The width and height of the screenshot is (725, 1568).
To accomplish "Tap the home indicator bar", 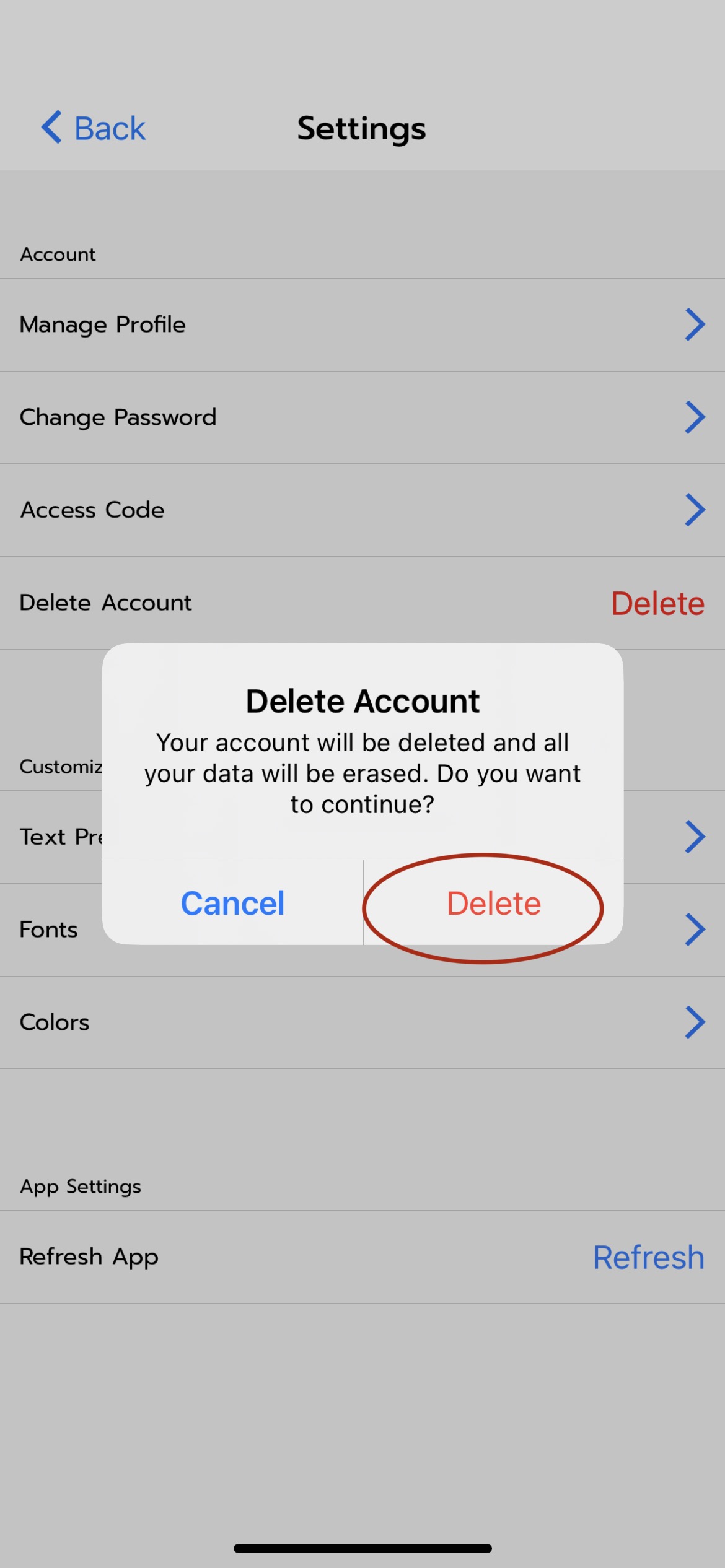I will pos(362,1548).
